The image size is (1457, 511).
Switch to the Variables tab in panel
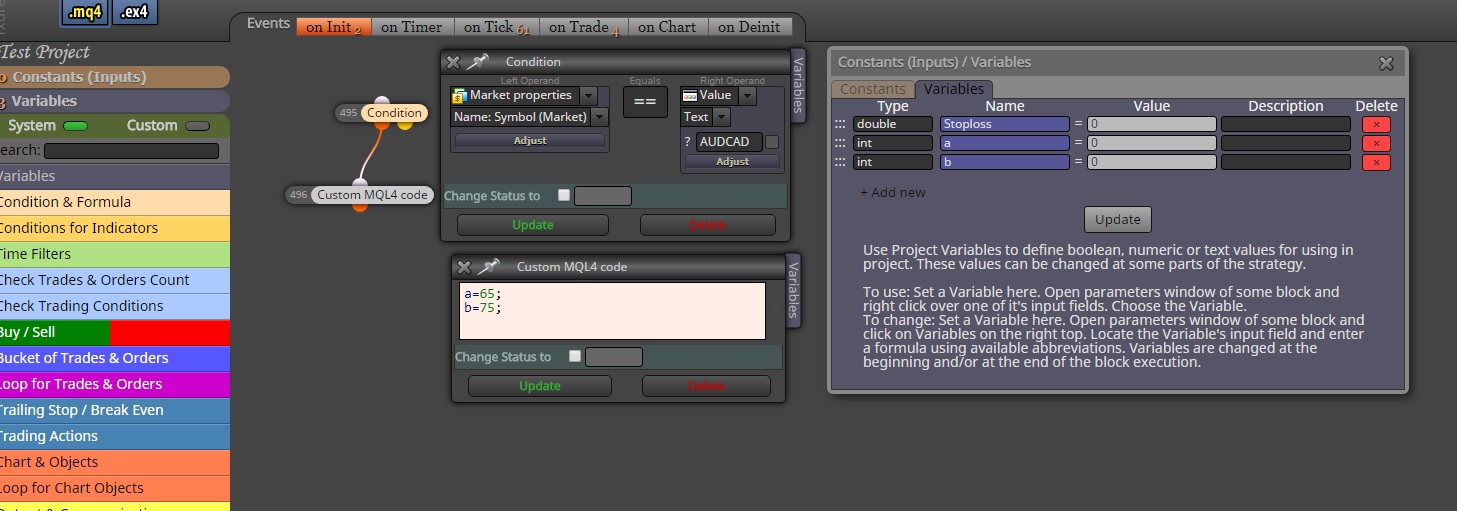click(954, 89)
